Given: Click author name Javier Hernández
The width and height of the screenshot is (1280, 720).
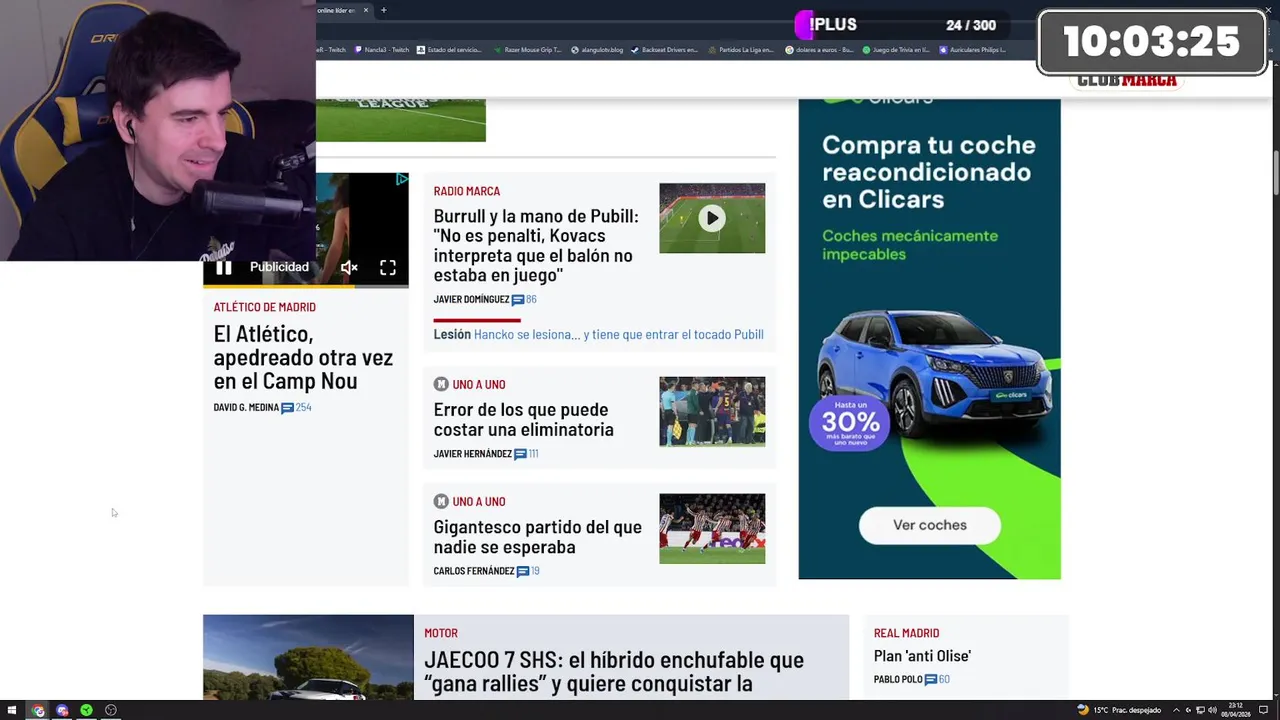Looking at the screenshot, I should [x=472, y=454].
